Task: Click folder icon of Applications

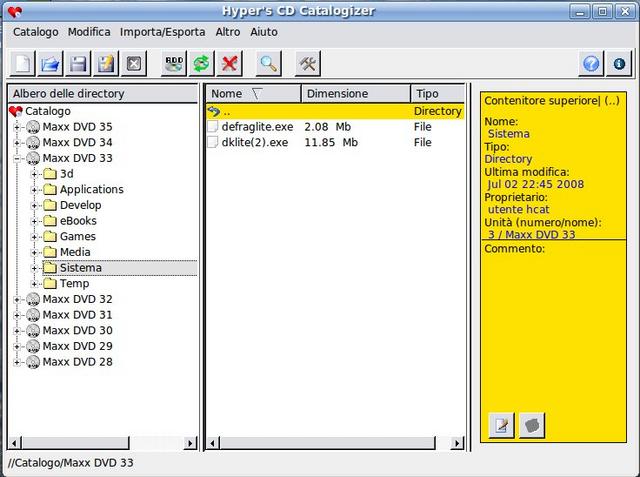Action: pyautogui.click(x=50, y=189)
